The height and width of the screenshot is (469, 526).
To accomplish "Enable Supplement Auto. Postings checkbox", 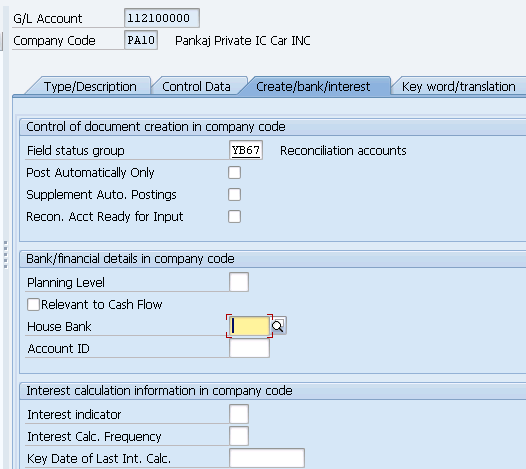I will [x=234, y=195].
